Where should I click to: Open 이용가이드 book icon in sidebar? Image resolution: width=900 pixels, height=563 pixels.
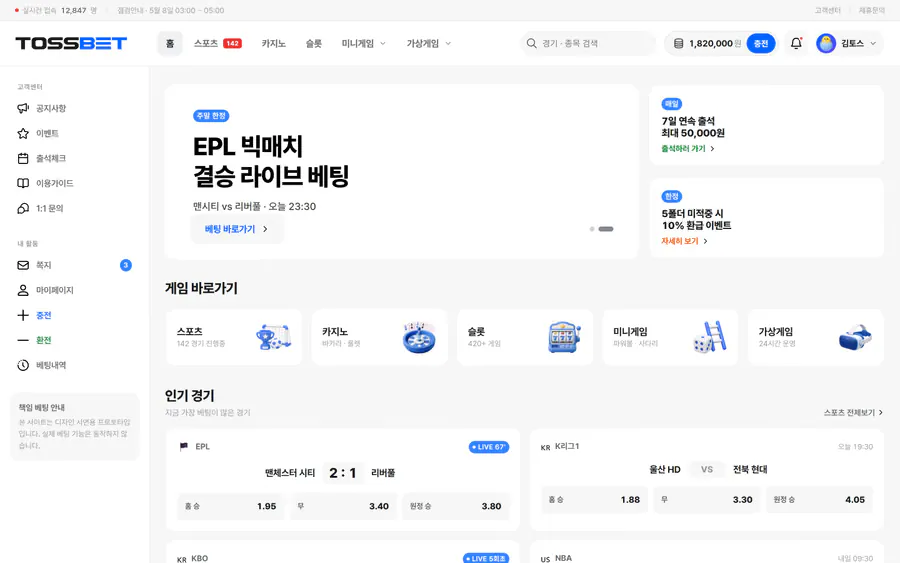click(23, 183)
